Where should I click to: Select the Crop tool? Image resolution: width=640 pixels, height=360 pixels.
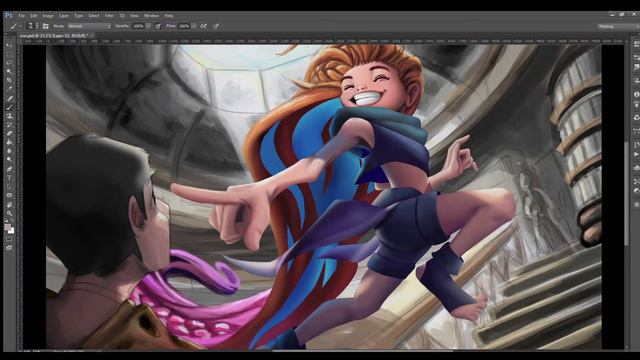(9, 80)
